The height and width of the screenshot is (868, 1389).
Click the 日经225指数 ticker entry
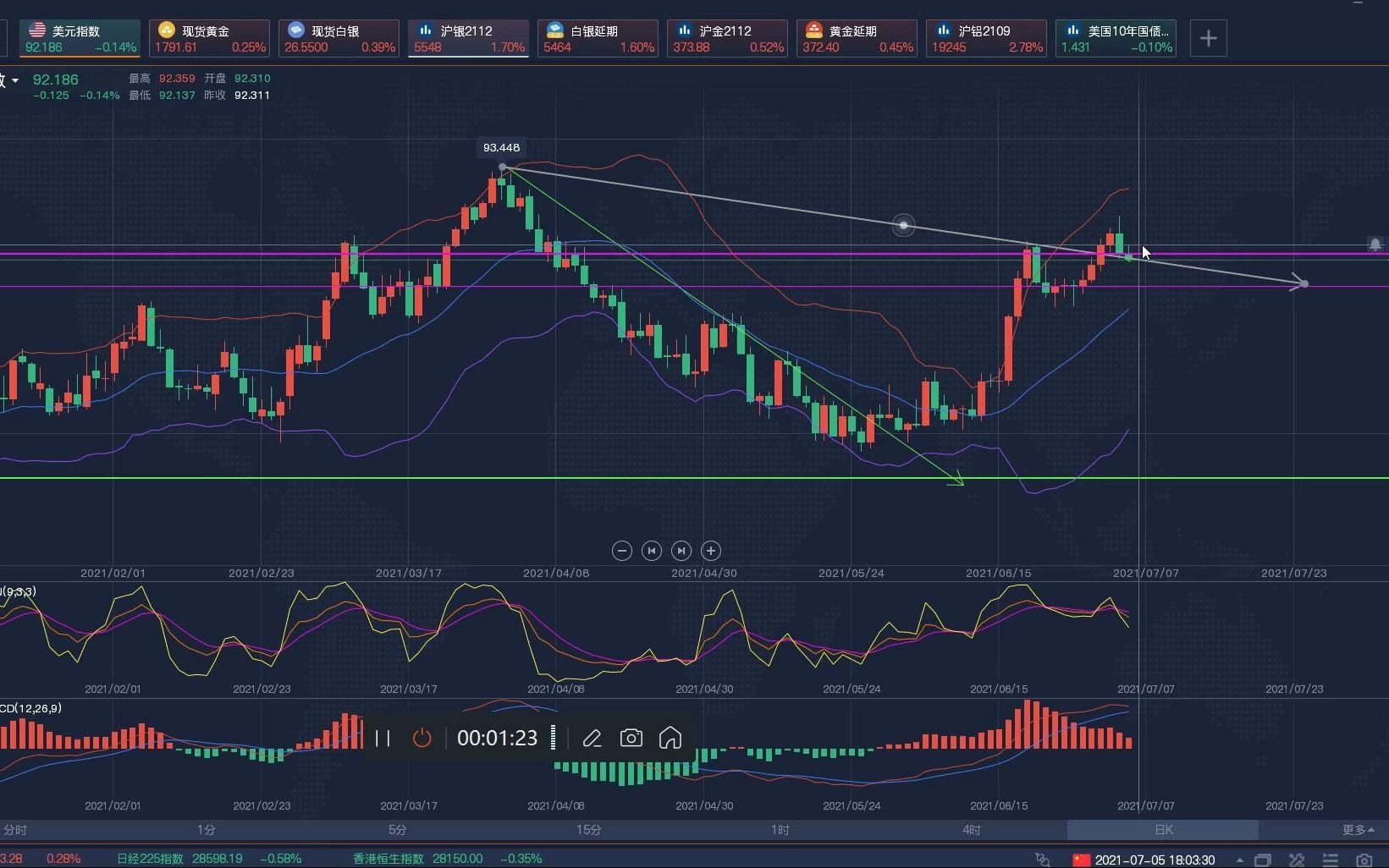coord(209,859)
